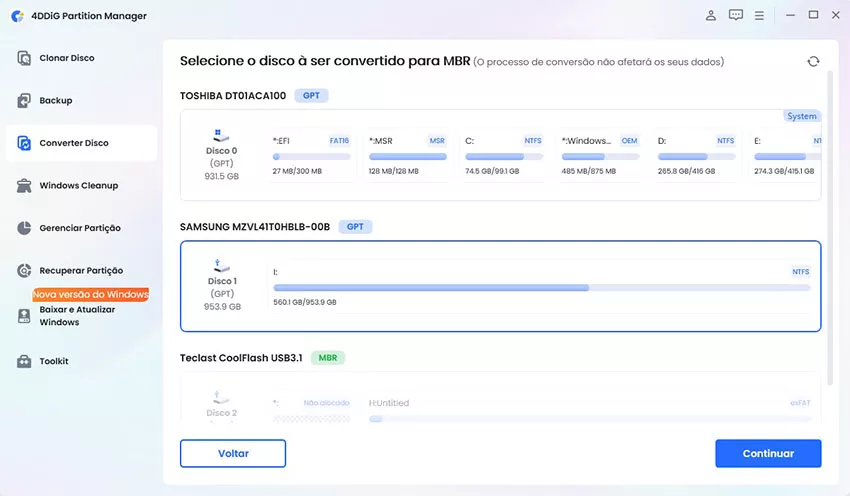
Task: Click the user account icon
Action: [x=711, y=15]
